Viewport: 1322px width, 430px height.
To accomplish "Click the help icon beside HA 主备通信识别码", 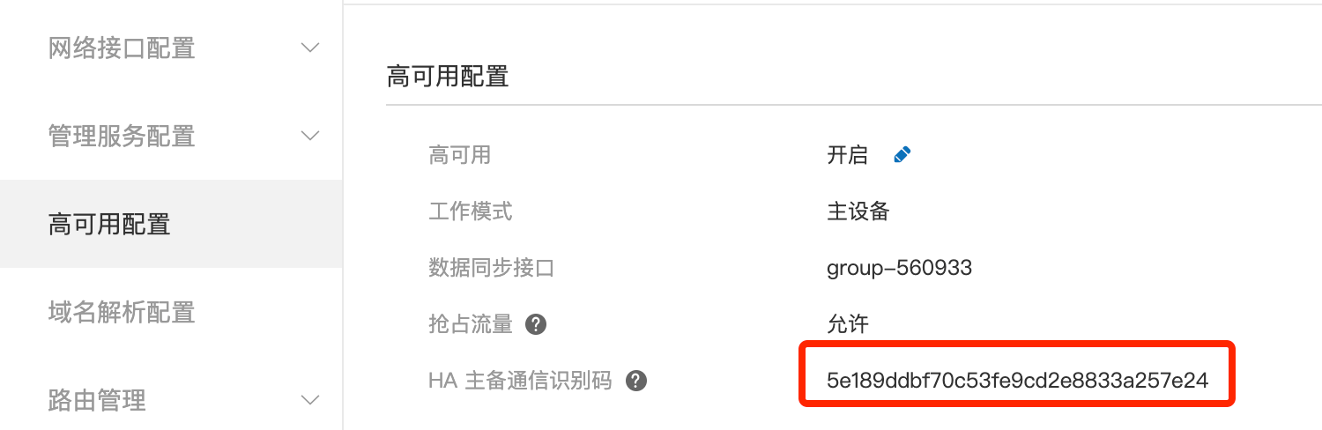I will 635,381.
